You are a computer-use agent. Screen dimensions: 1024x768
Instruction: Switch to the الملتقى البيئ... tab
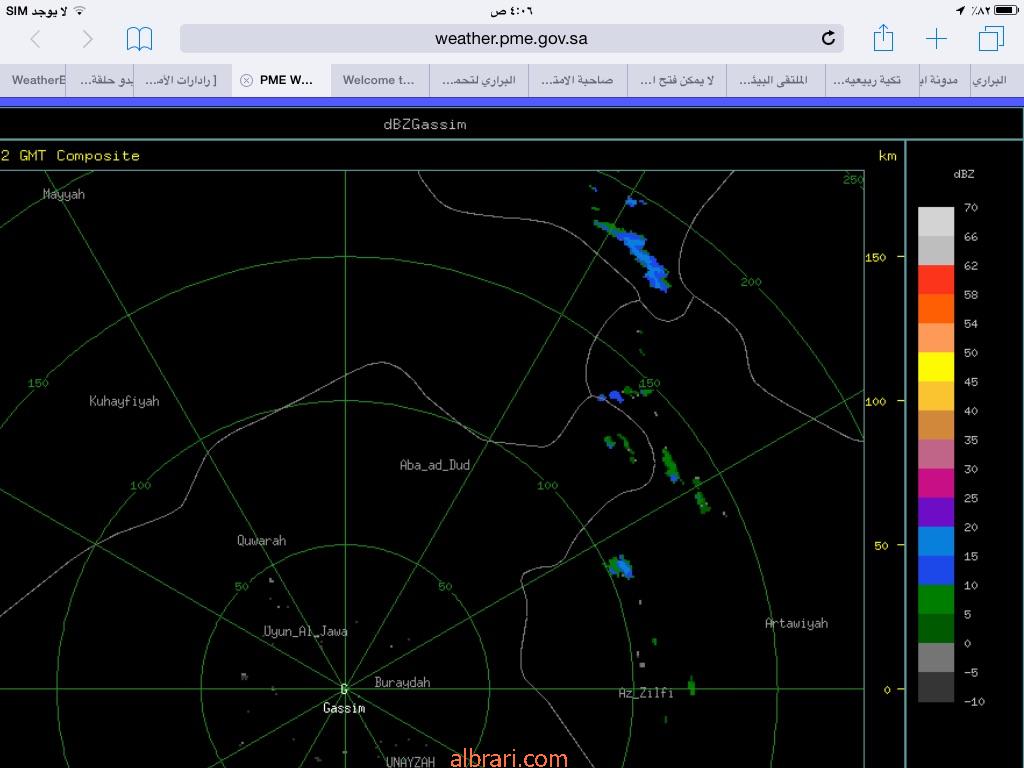tap(776, 80)
